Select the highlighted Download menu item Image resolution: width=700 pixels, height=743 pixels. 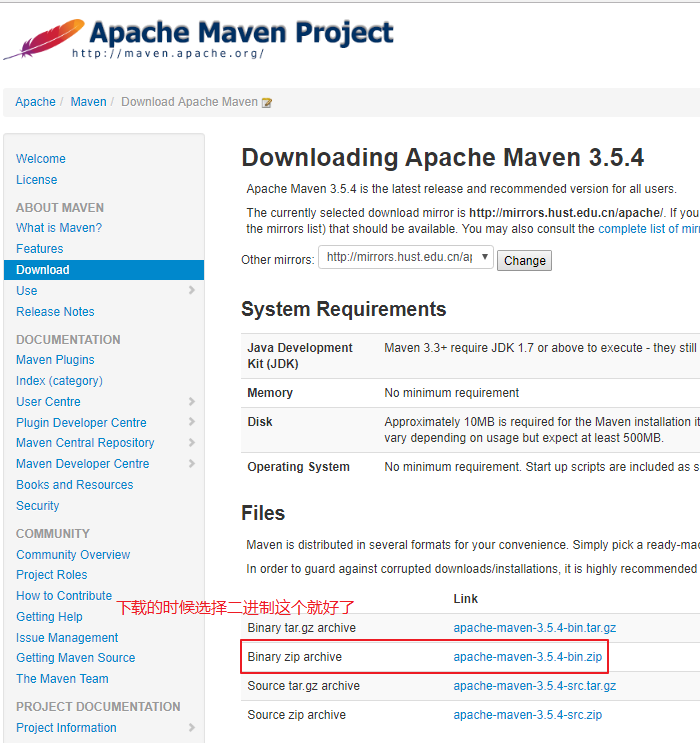pyautogui.click(x=104, y=270)
